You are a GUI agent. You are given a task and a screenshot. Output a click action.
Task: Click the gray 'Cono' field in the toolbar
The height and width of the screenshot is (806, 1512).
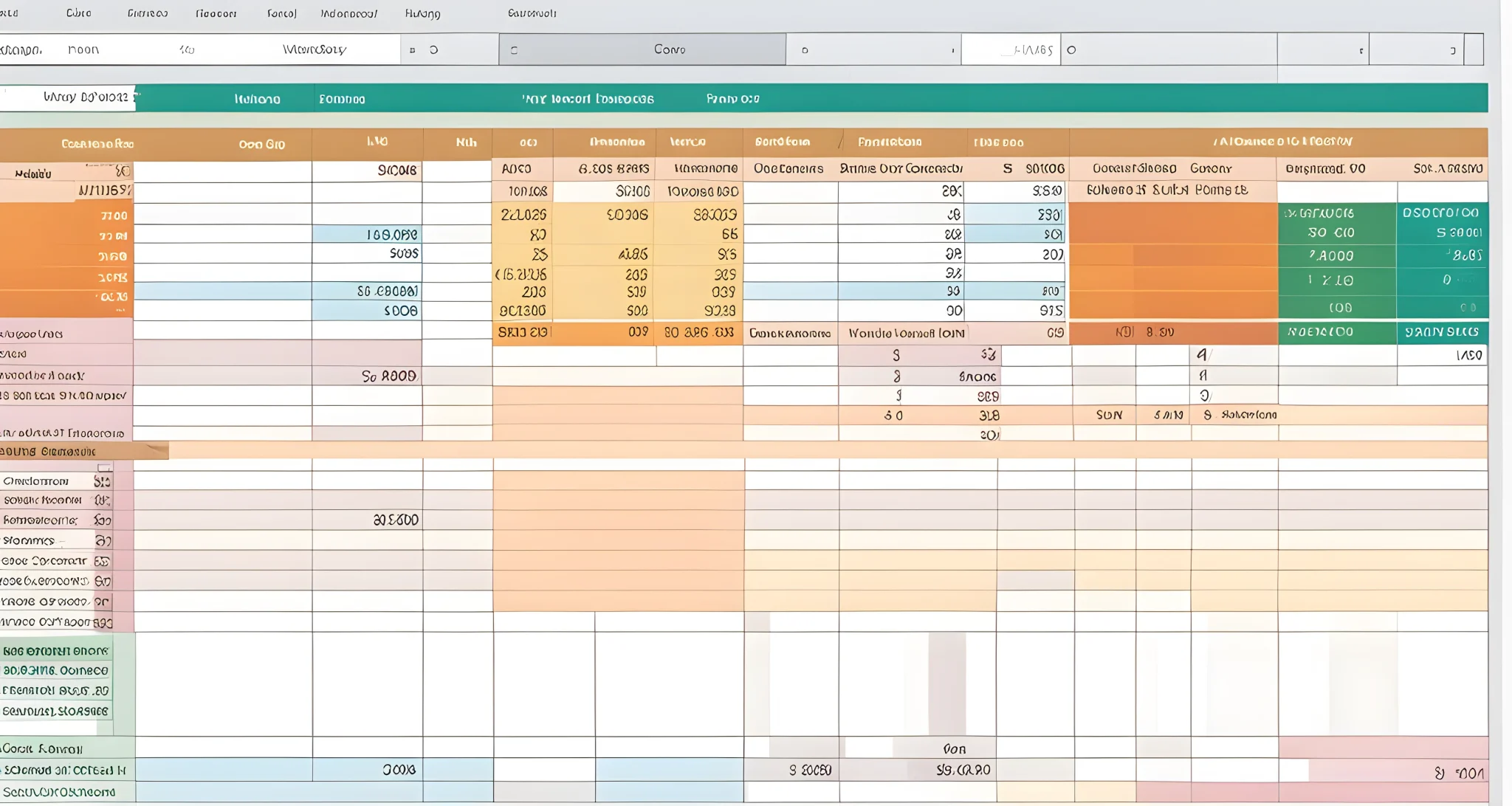[x=642, y=49]
